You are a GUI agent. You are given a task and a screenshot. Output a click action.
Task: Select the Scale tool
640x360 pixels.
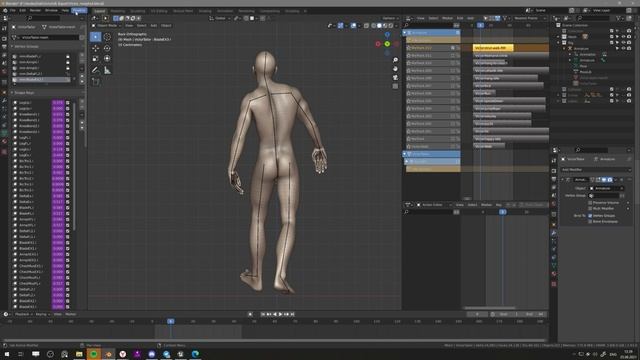pos(96,59)
